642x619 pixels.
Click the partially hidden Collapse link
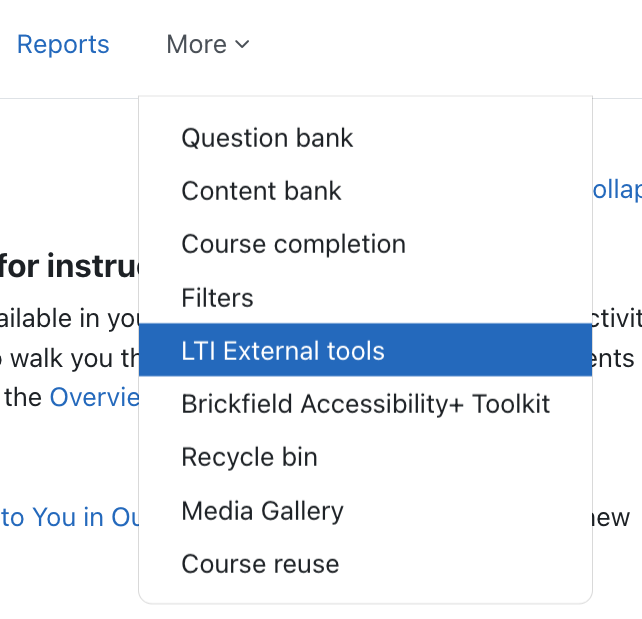(617, 190)
